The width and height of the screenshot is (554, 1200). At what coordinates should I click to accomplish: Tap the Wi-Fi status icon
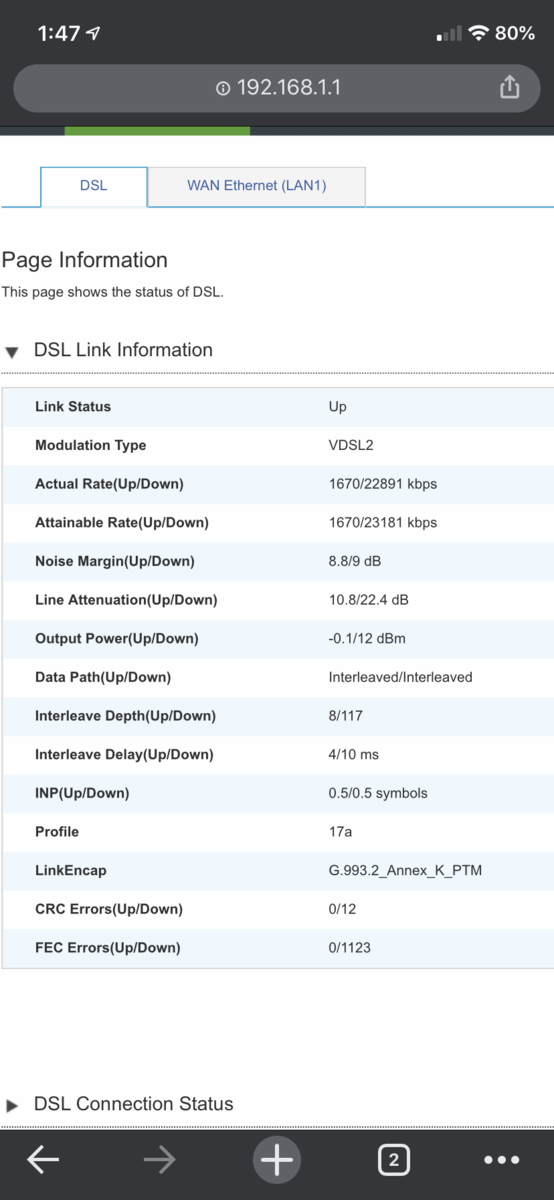[478, 33]
